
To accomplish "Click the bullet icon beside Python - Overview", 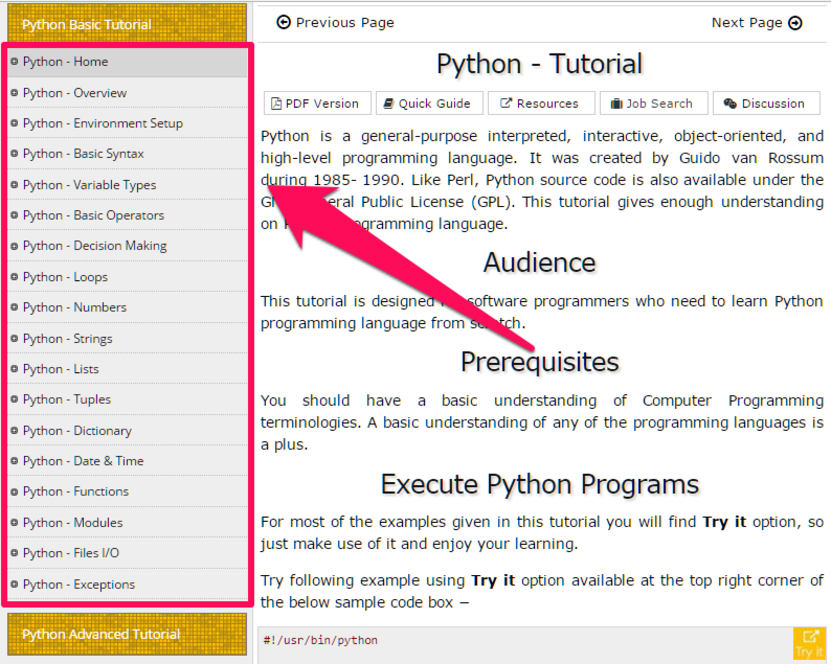I will pos(14,93).
